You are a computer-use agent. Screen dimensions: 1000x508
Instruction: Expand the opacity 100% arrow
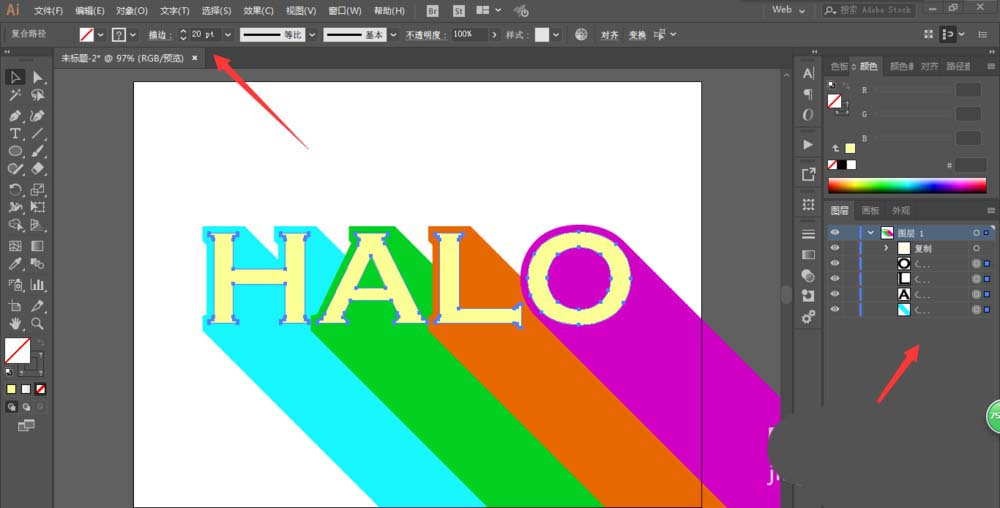[x=494, y=35]
